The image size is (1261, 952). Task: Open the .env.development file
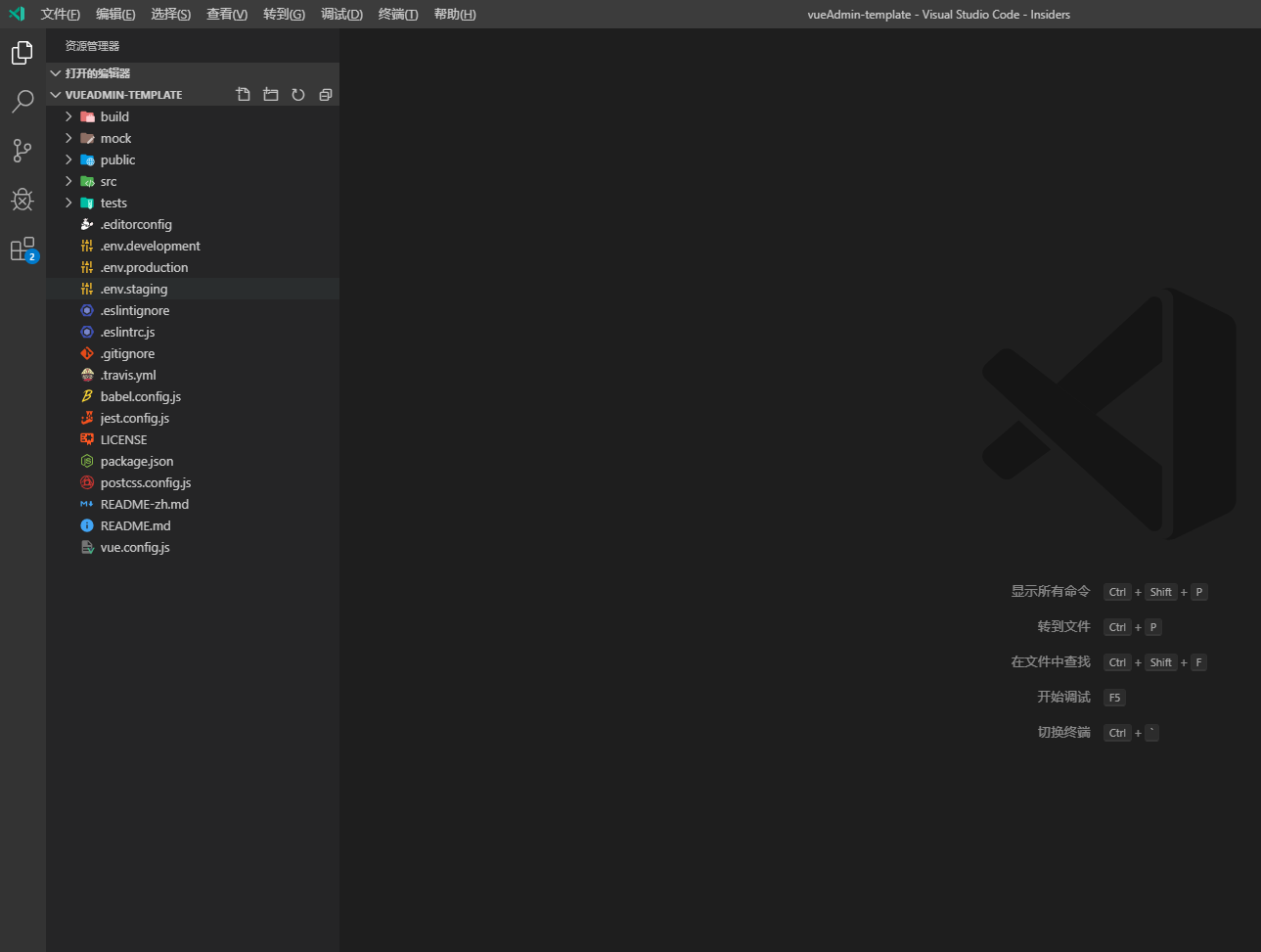coord(193,246)
